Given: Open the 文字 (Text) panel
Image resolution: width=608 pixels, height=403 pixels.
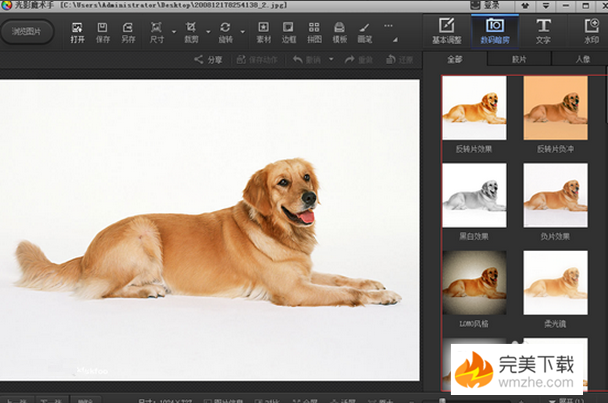Looking at the screenshot, I should click(543, 30).
